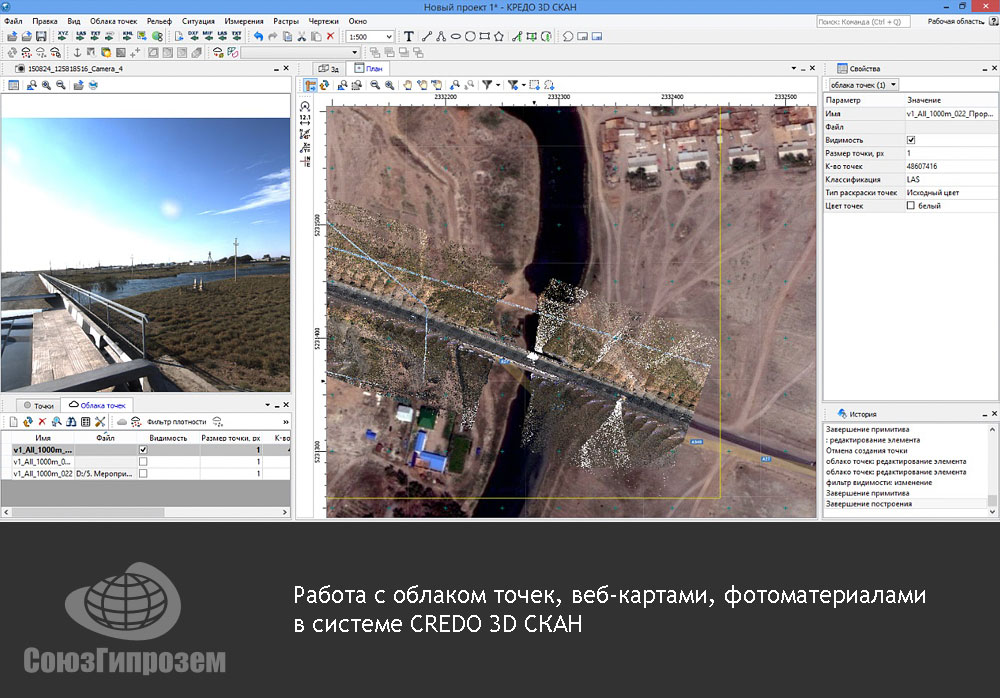
Task: Open the 1:500 scale dropdown
Action: [388, 37]
